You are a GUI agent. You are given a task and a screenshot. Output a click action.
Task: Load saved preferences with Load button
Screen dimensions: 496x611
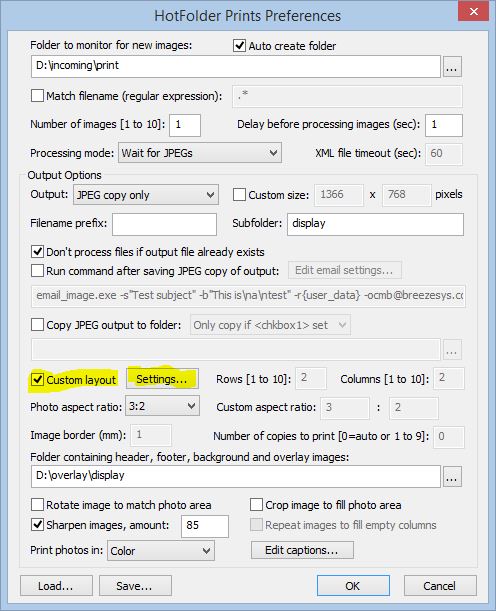(56, 586)
